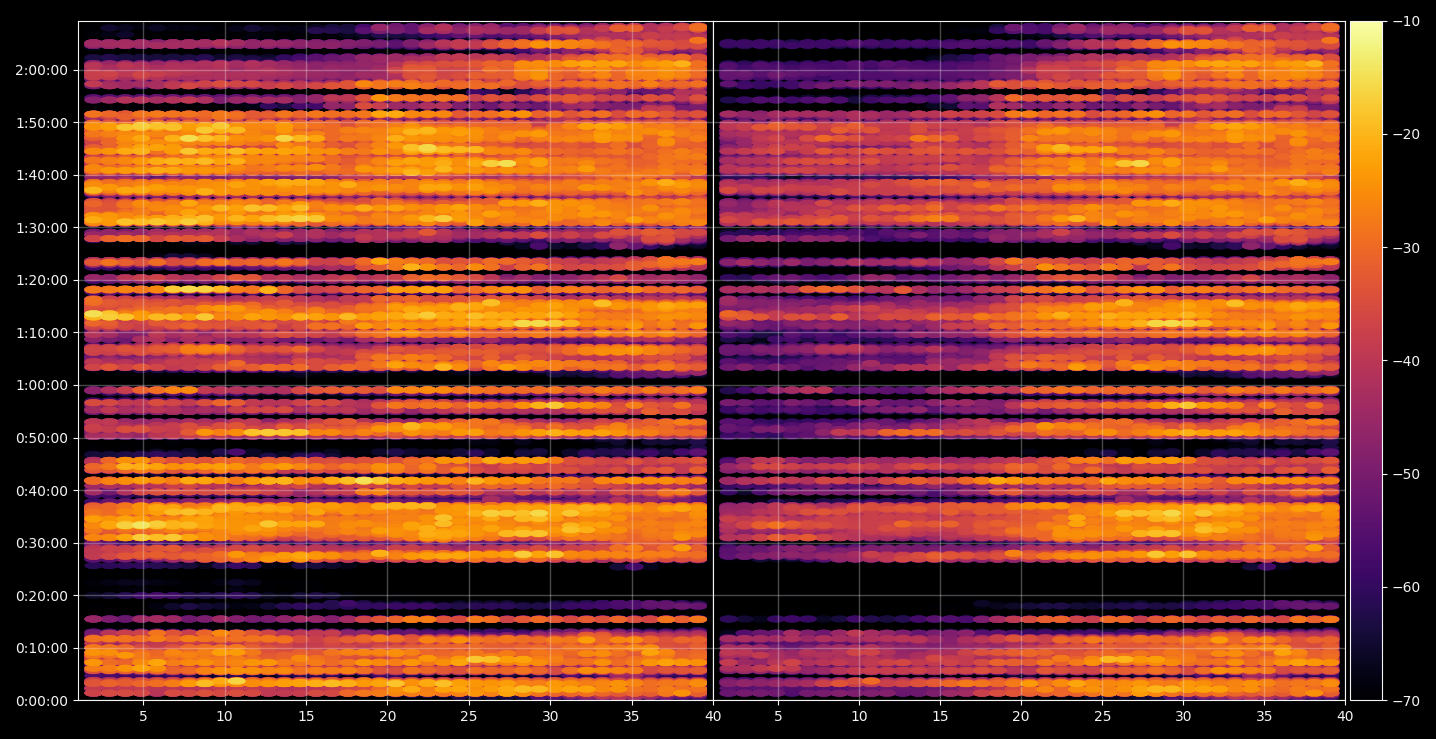Screen dimensions: 1436x739
Task: Pick x-axis label 15 under right panel
Action: click(940, 717)
